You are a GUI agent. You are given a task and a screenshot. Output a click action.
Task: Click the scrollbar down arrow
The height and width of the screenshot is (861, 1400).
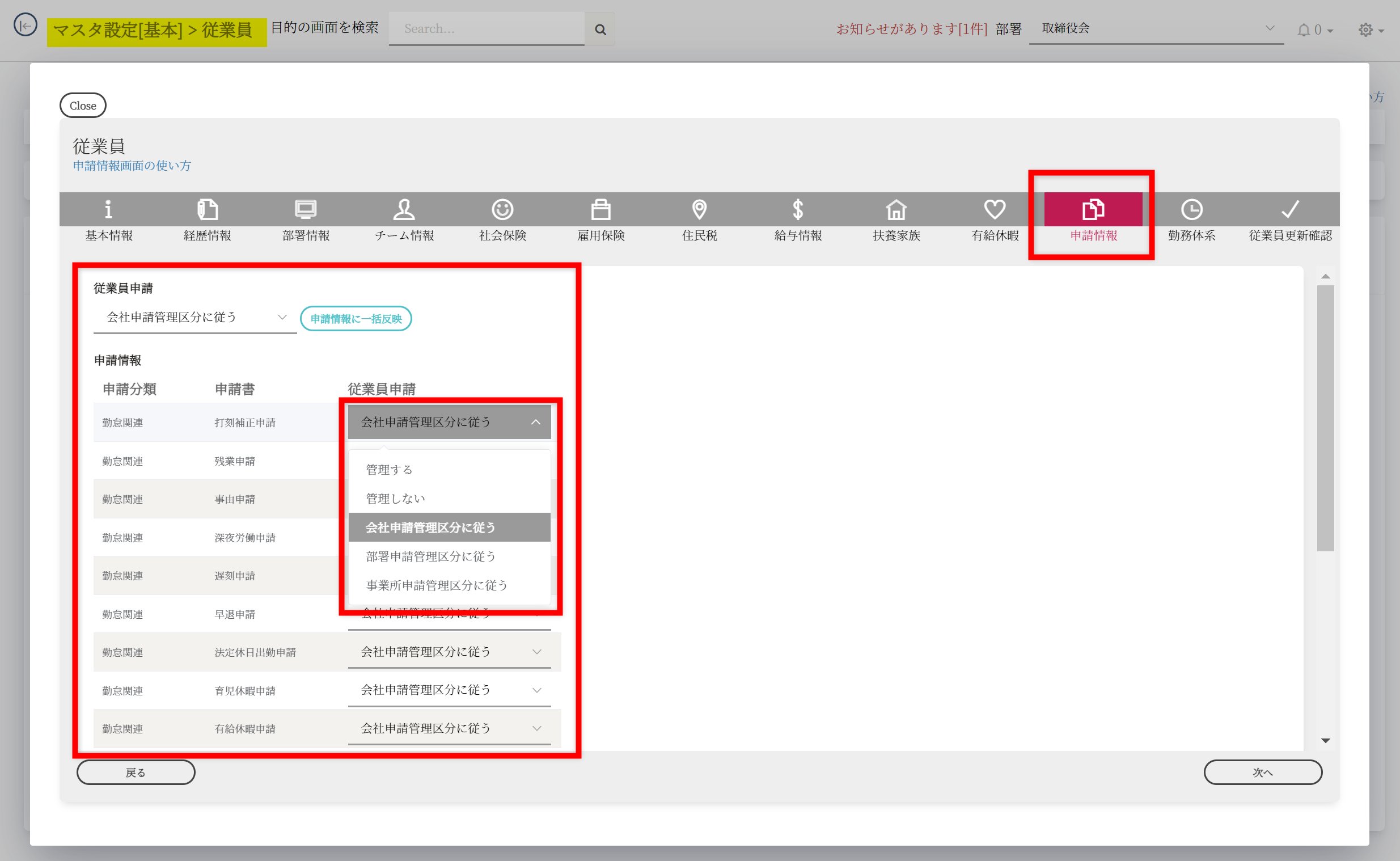pyautogui.click(x=1326, y=741)
